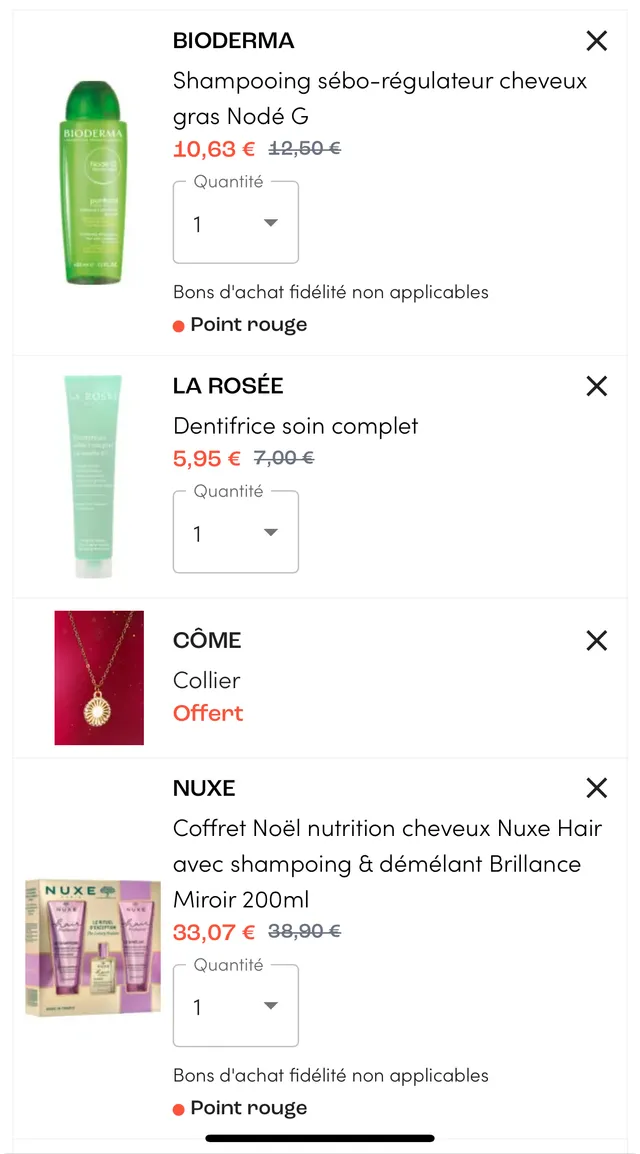The width and height of the screenshot is (640, 1154).
Task: Open the Nuxe Hair gift set image
Action: pyautogui.click(x=93, y=948)
